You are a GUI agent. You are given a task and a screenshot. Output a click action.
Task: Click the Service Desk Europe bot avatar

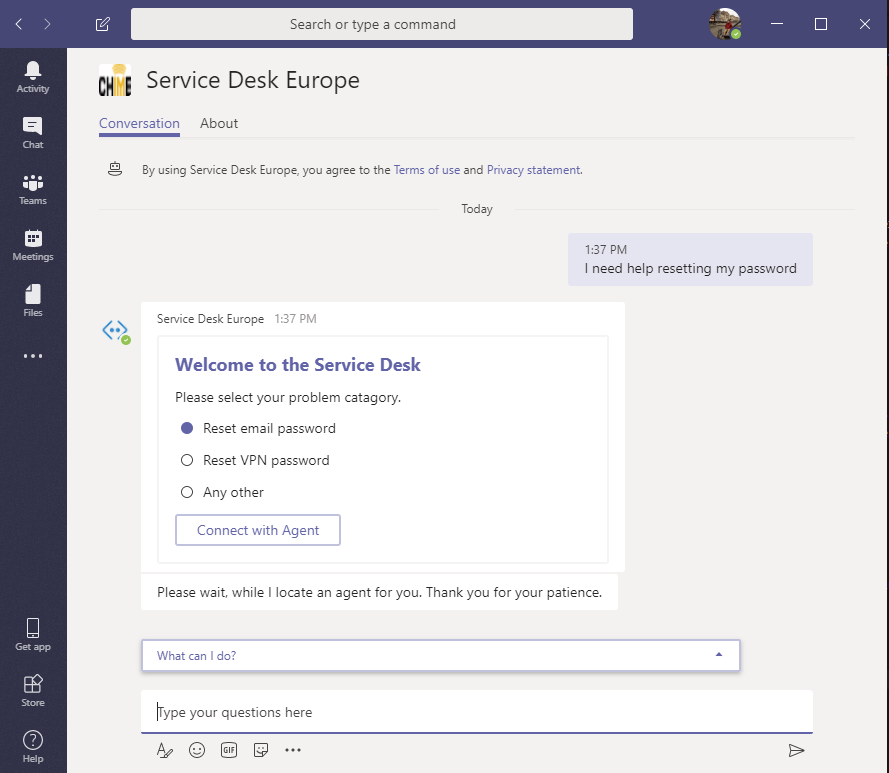click(x=116, y=331)
